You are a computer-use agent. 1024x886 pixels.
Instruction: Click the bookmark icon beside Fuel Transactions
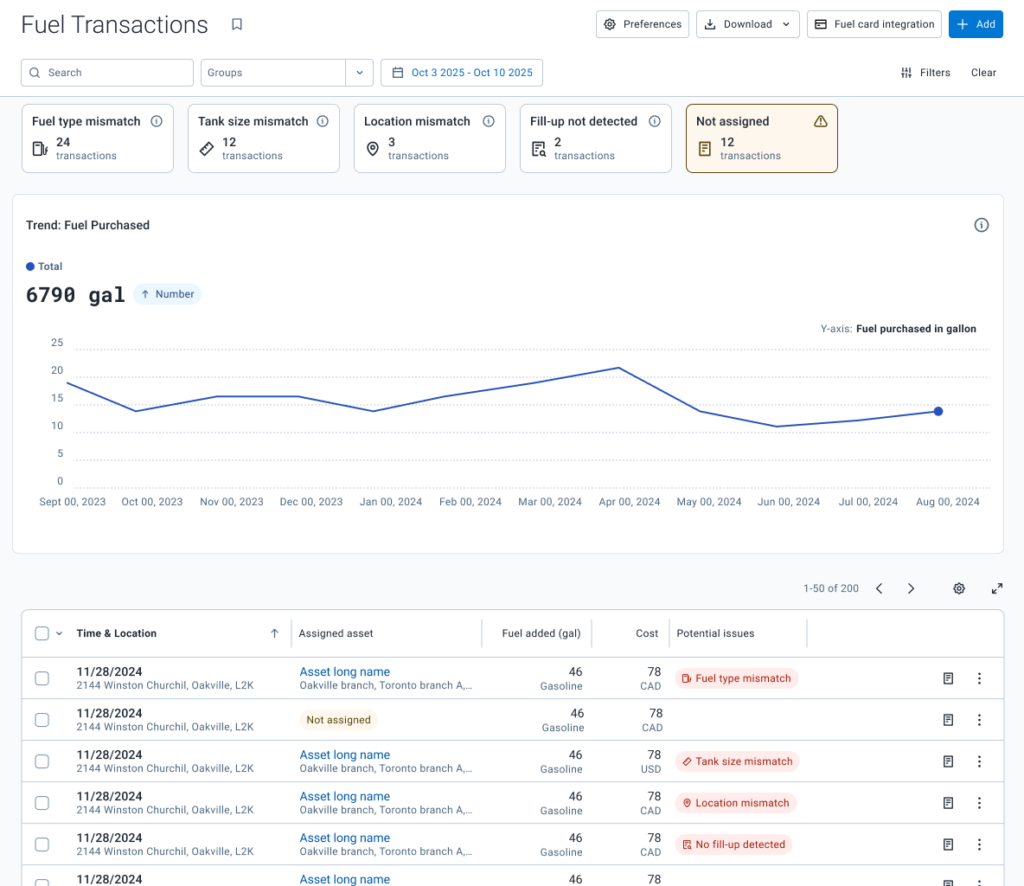point(237,24)
